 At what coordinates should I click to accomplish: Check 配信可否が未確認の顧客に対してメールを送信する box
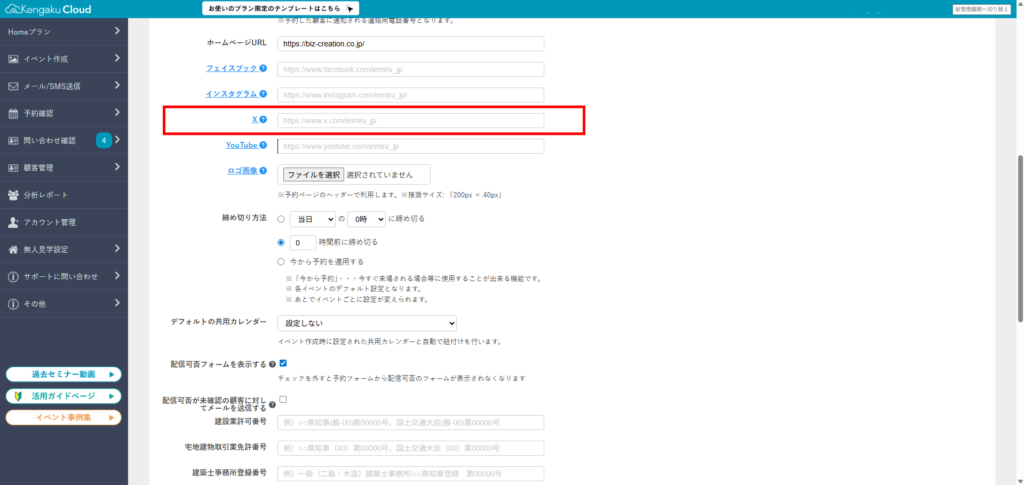283,399
